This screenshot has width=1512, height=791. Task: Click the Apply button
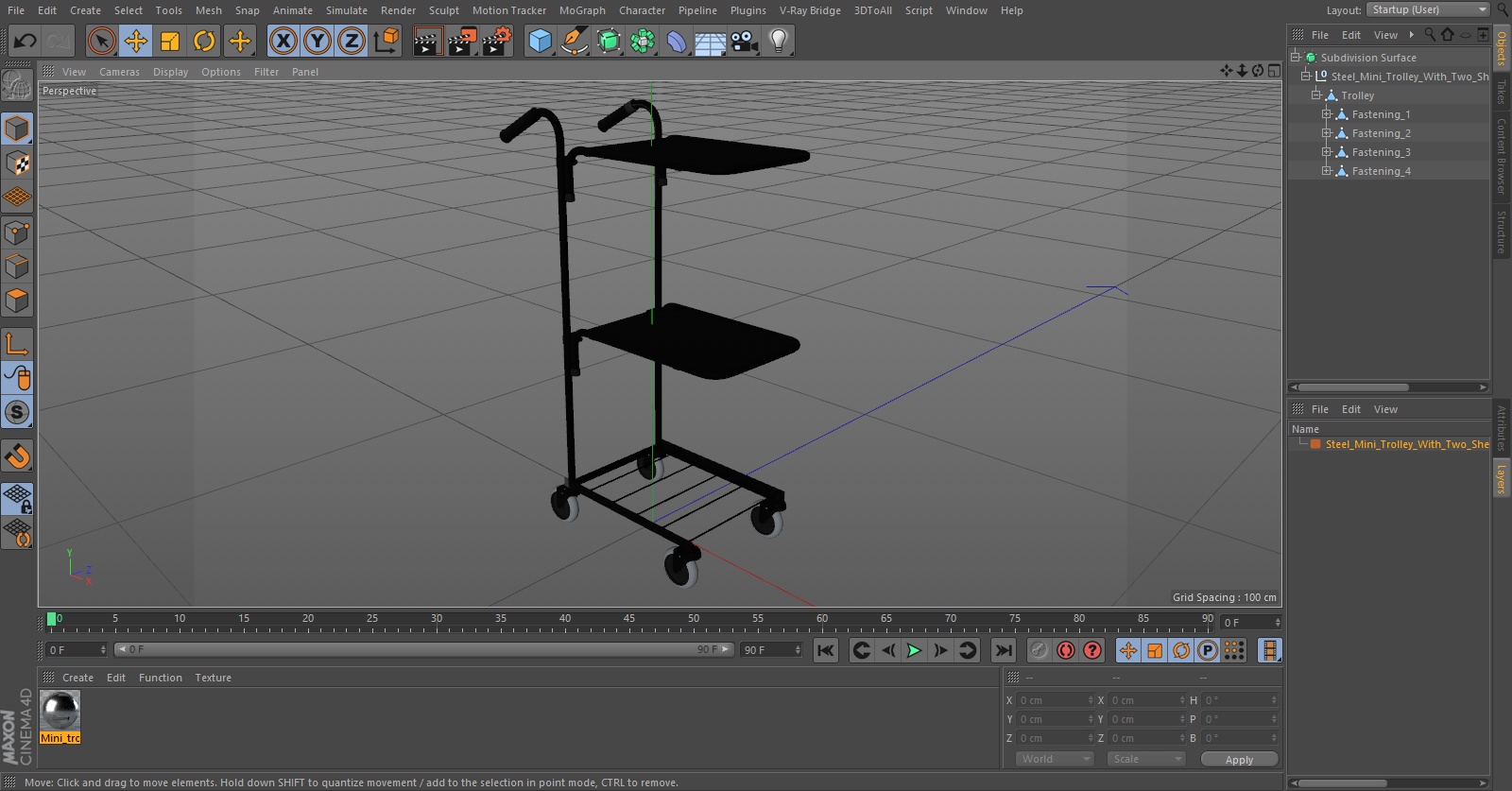coord(1239,759)
